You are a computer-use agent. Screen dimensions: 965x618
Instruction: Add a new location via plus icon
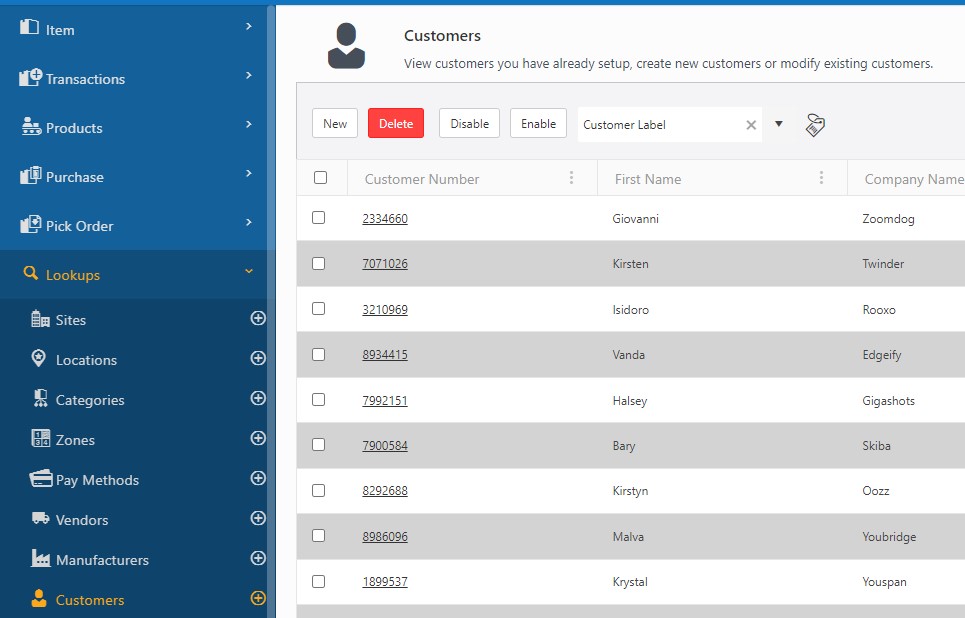coord(258,358)
